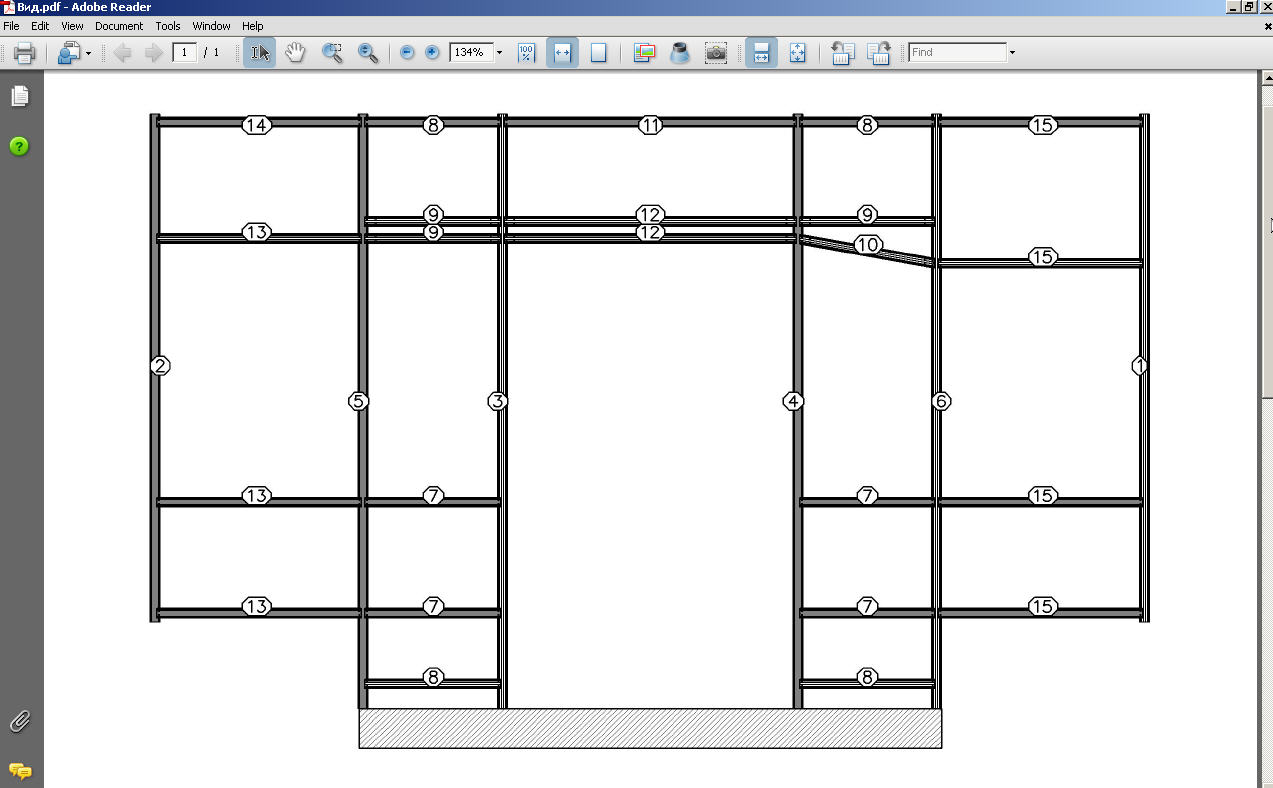Click the Zoom Out minus button

(407, 52)
